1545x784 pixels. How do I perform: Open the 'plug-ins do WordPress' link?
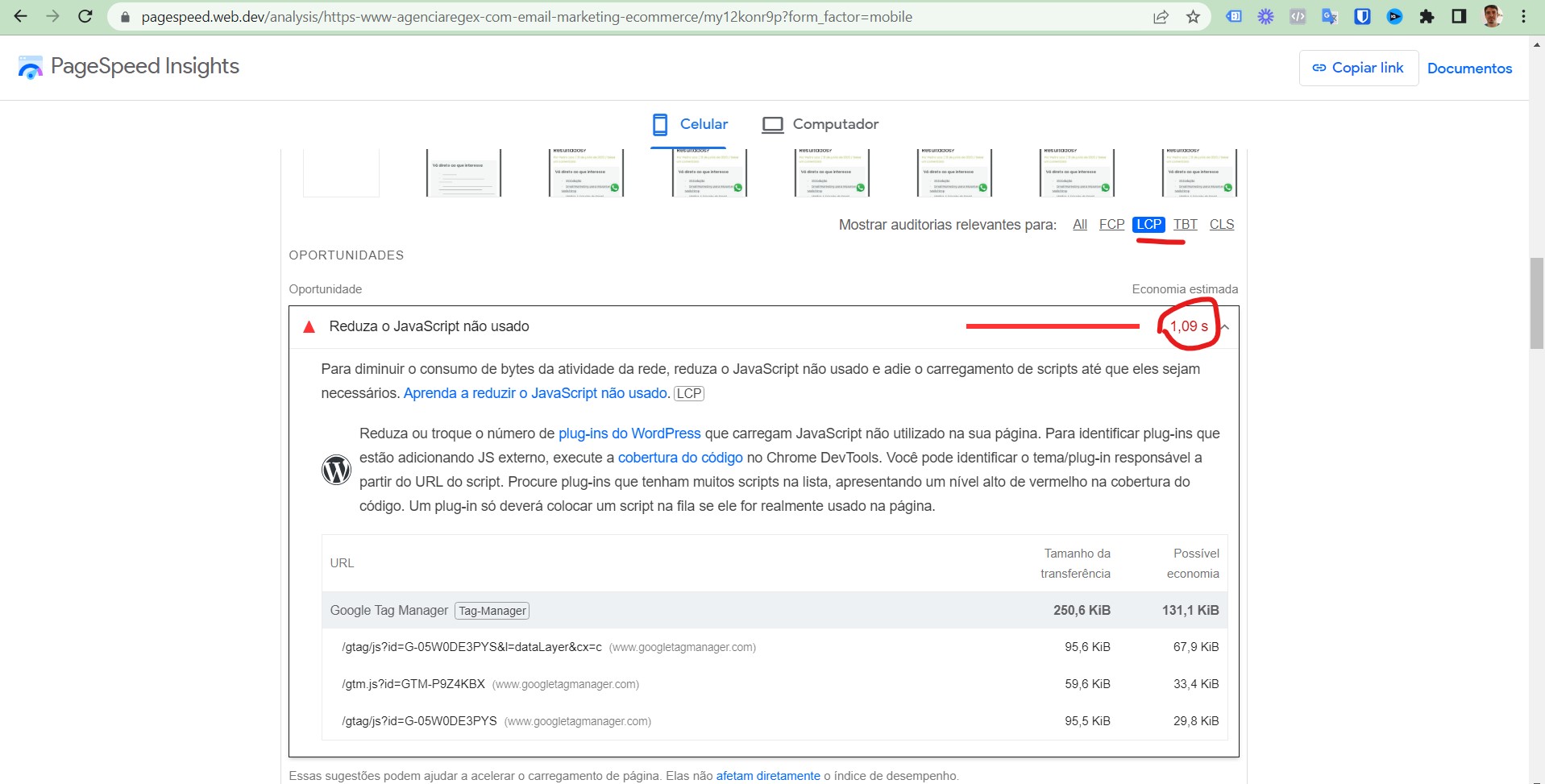point(629,433)
